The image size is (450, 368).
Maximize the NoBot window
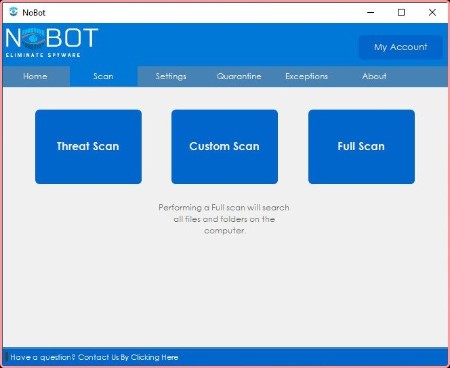pos(402,12)
